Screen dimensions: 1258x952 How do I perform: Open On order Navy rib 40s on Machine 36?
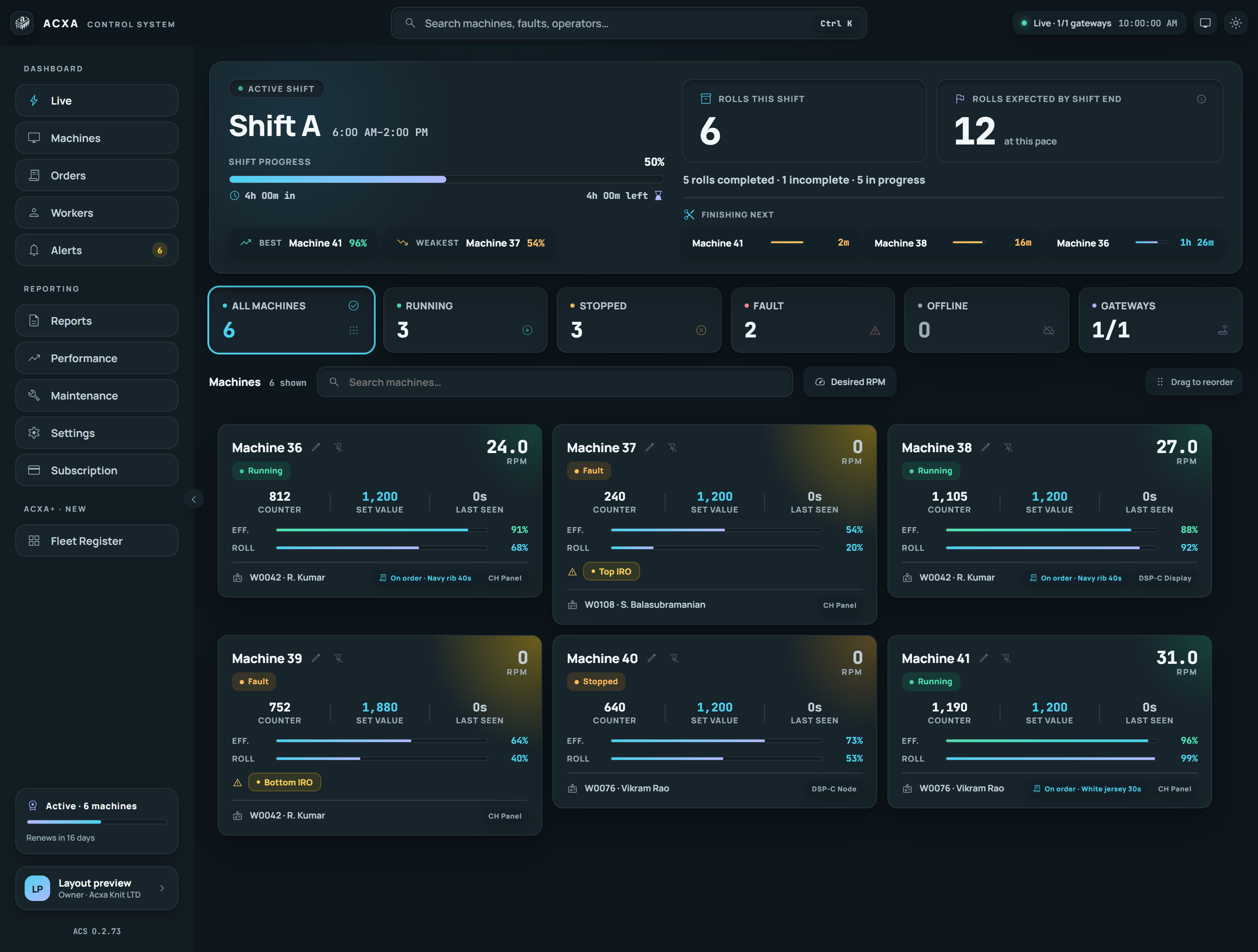[425, 578]
